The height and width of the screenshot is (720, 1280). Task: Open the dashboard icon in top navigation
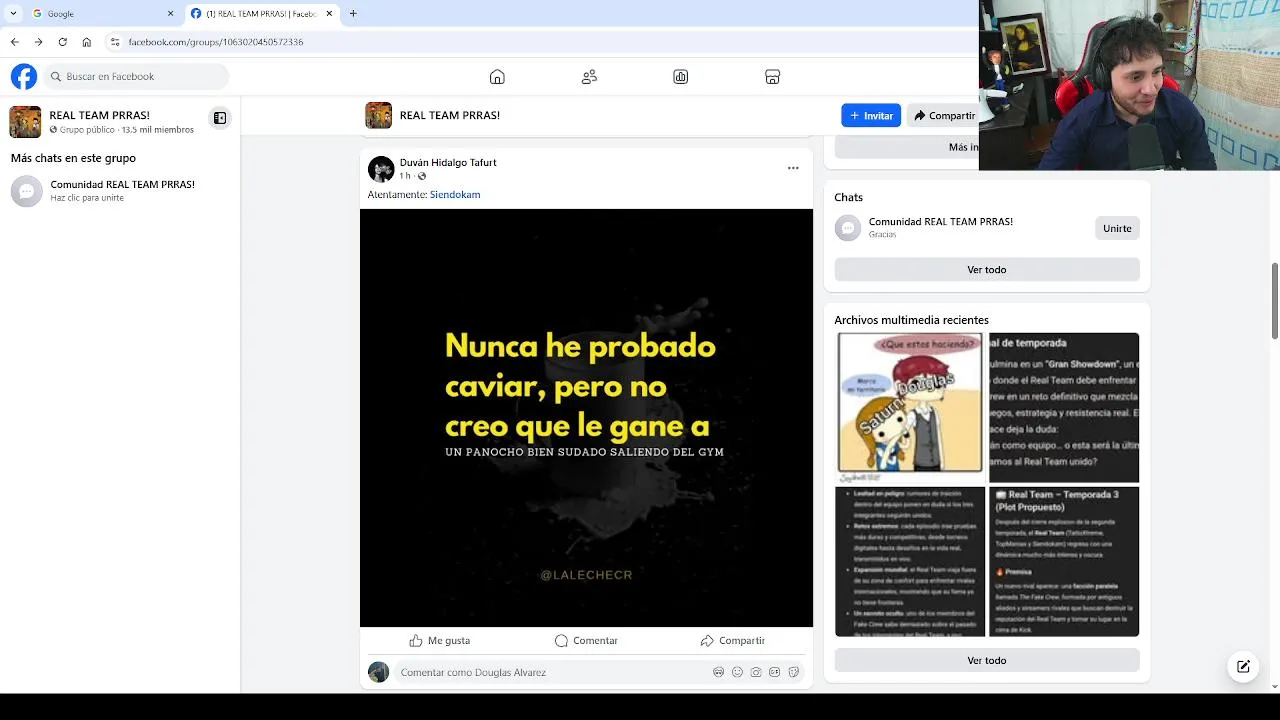(681, 77)
